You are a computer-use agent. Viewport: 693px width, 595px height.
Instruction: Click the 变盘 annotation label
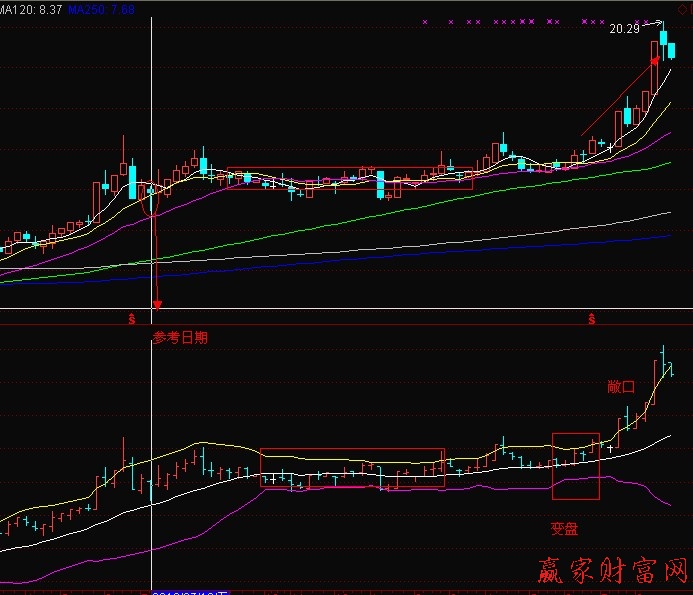[x=564, y=528]
